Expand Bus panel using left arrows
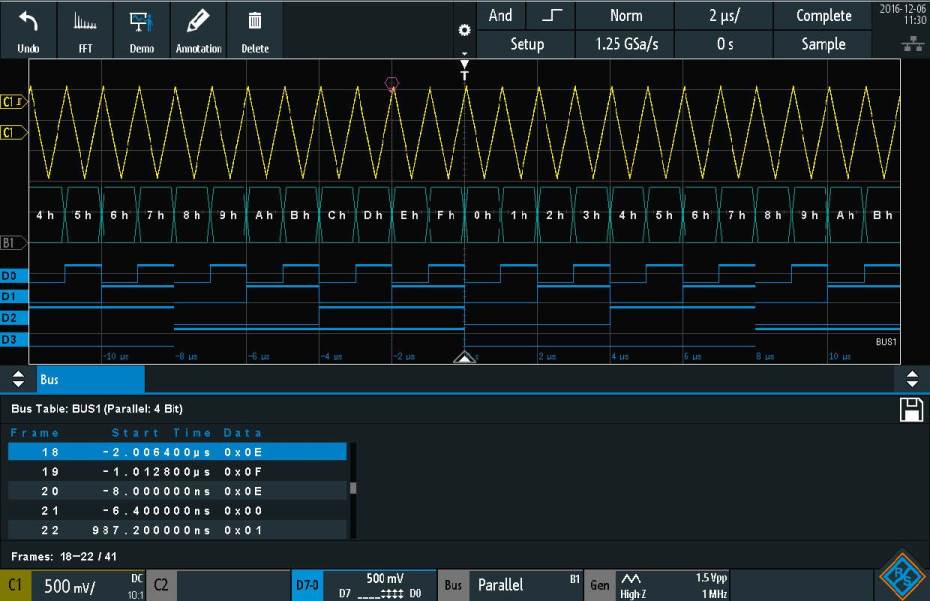Viewport: 930px width, 601px height. [17, 380]
